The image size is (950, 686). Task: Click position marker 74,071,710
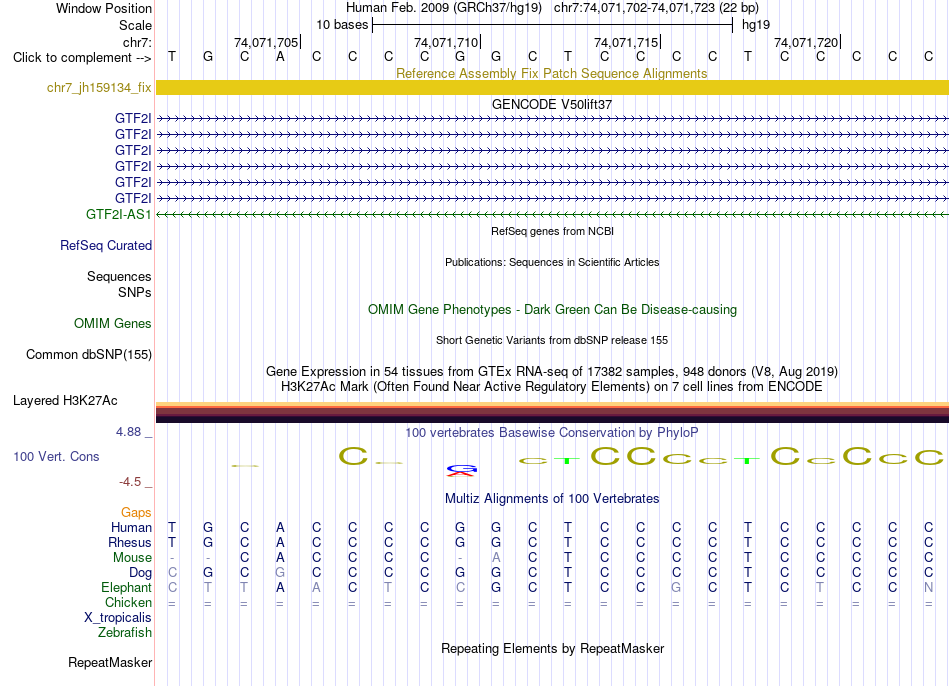pyautogui.click(x=446, y=42)
